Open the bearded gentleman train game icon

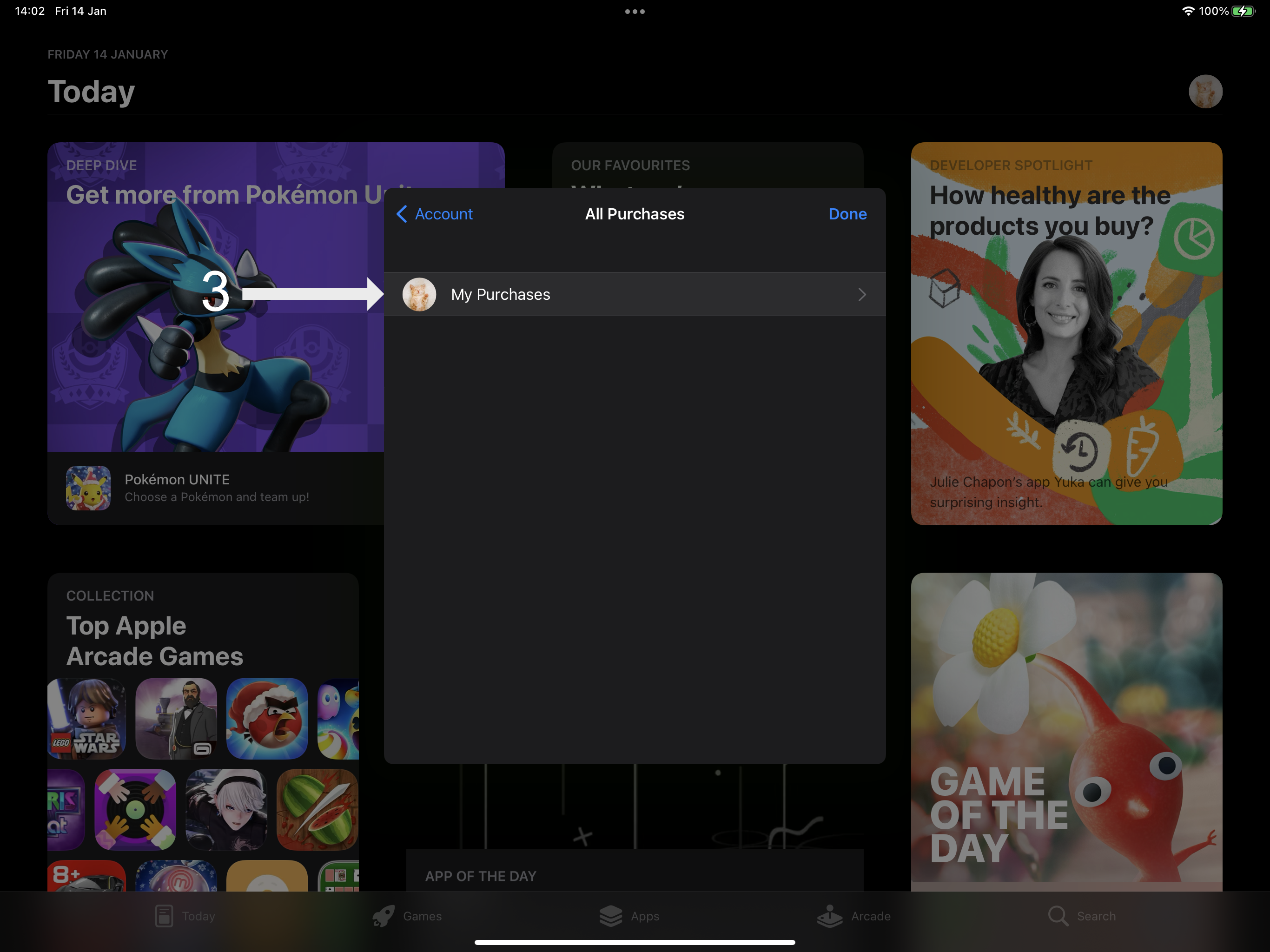point(176,718)
